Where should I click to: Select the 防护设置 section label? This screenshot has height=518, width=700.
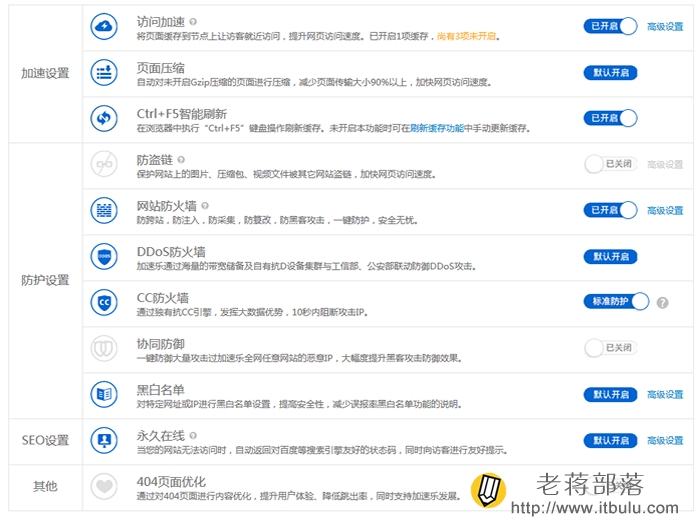(x=45, y=280)
